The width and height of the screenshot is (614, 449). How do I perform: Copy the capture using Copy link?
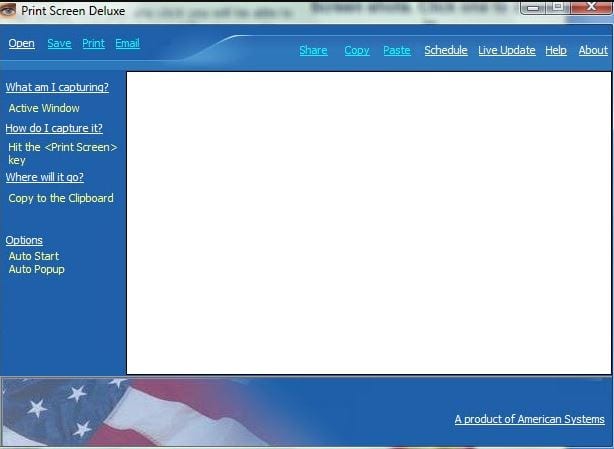click(x=356, y=51)
